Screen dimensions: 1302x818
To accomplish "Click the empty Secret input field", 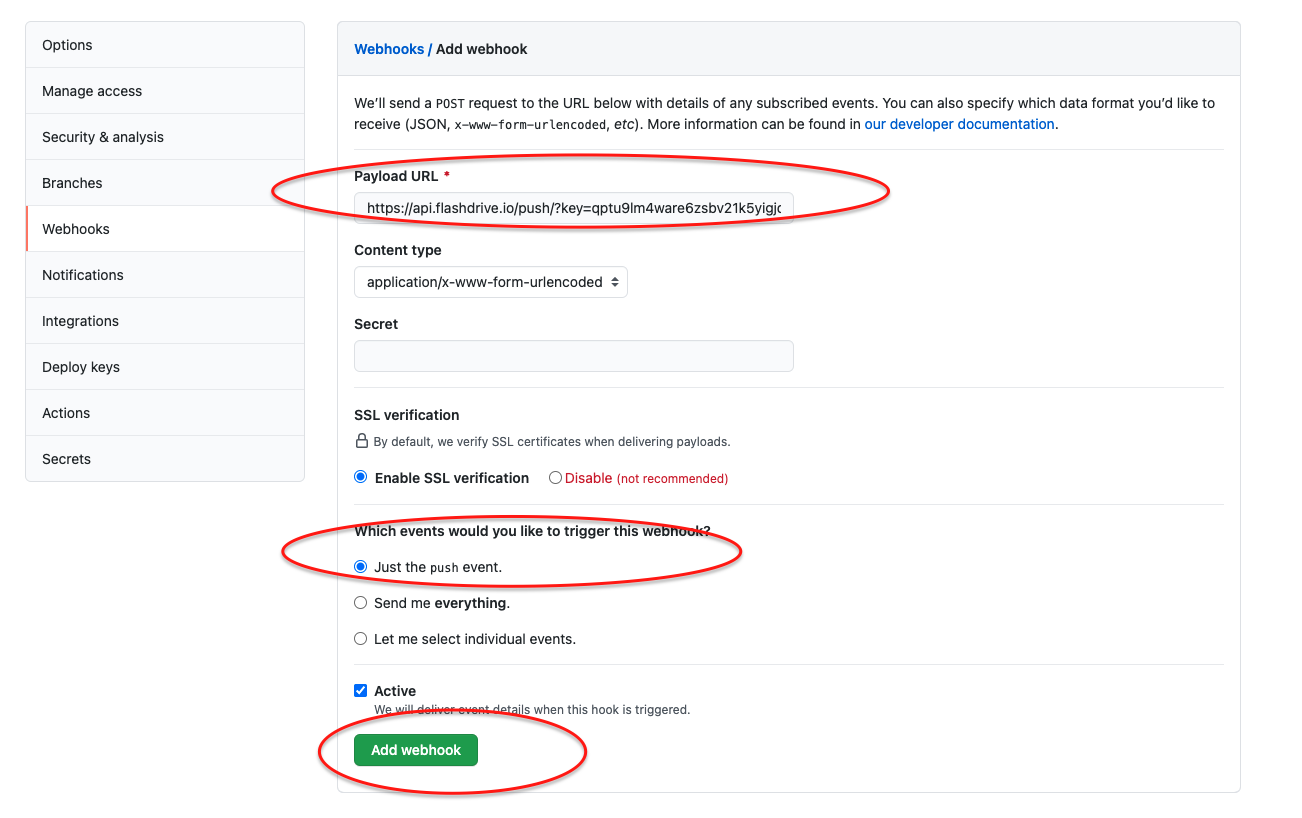I will (573, 356).
